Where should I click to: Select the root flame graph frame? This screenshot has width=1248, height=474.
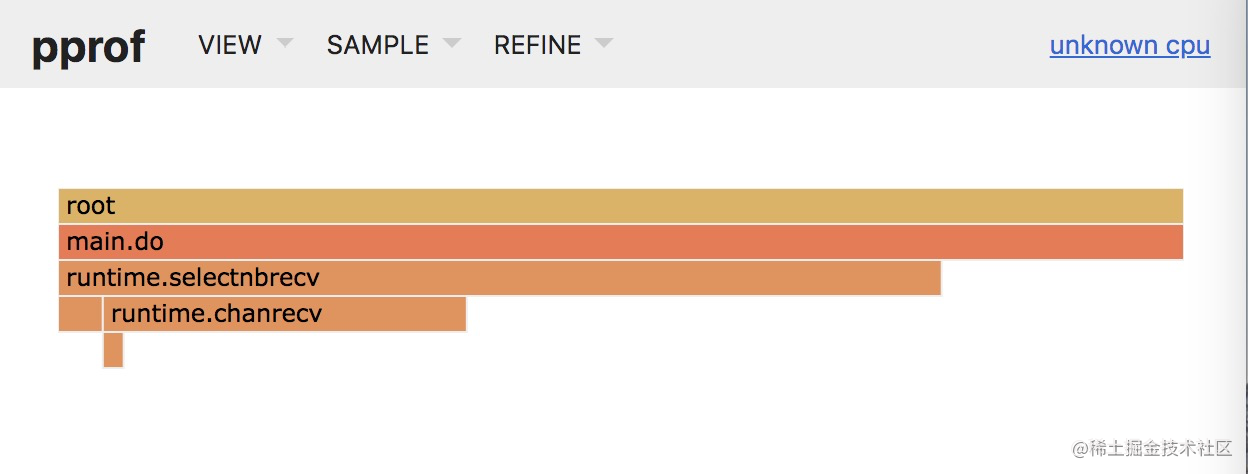(x=621, y=206)
